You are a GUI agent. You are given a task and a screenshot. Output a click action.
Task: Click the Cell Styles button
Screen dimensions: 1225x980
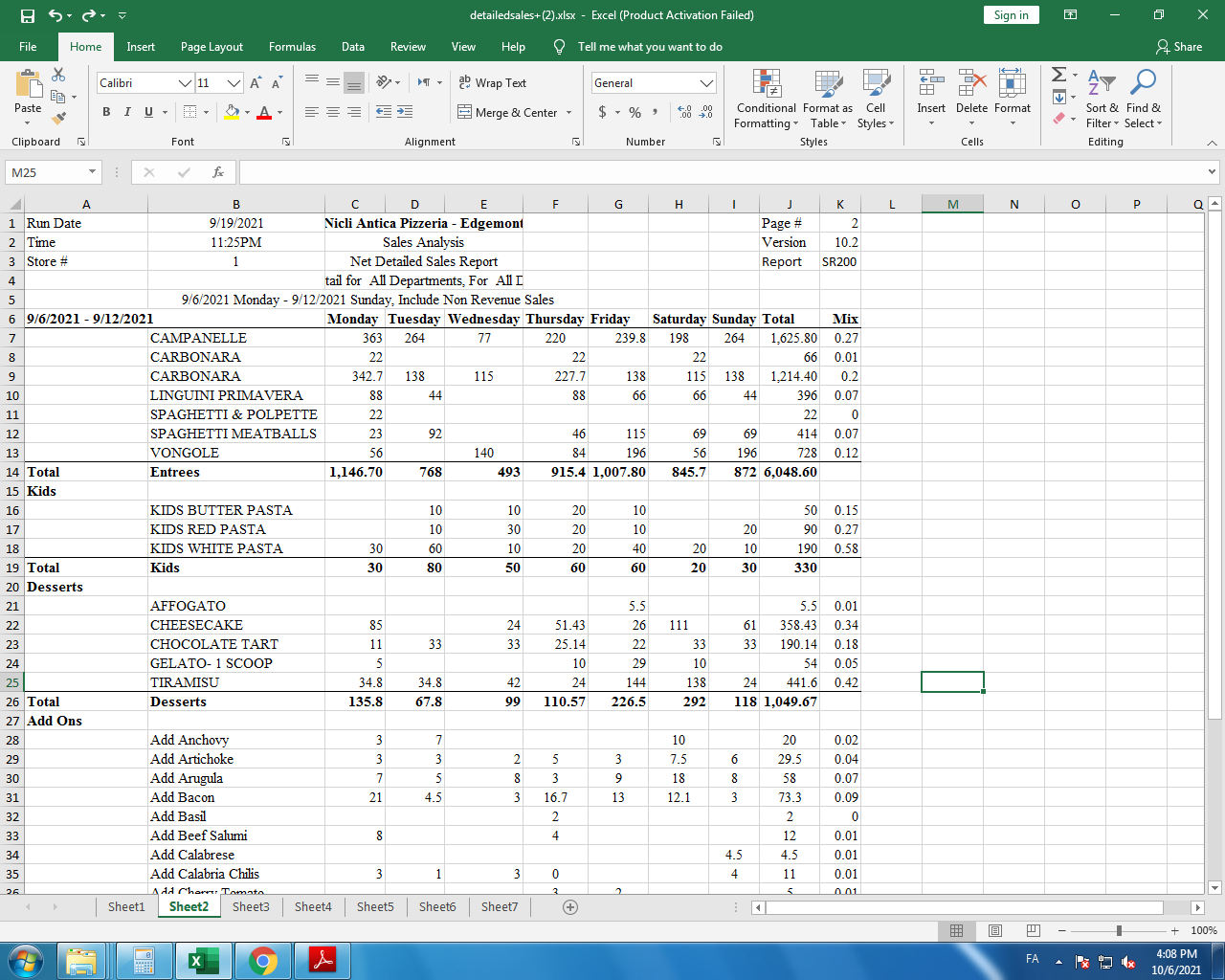click(875, 98)
